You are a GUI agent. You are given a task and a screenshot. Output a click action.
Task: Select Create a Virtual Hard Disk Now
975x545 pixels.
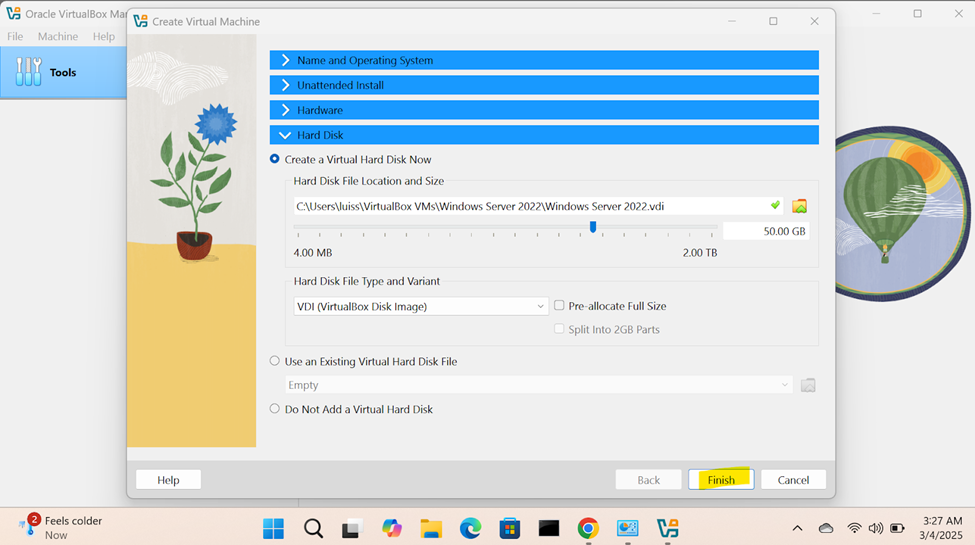click(x=274, y=159)
